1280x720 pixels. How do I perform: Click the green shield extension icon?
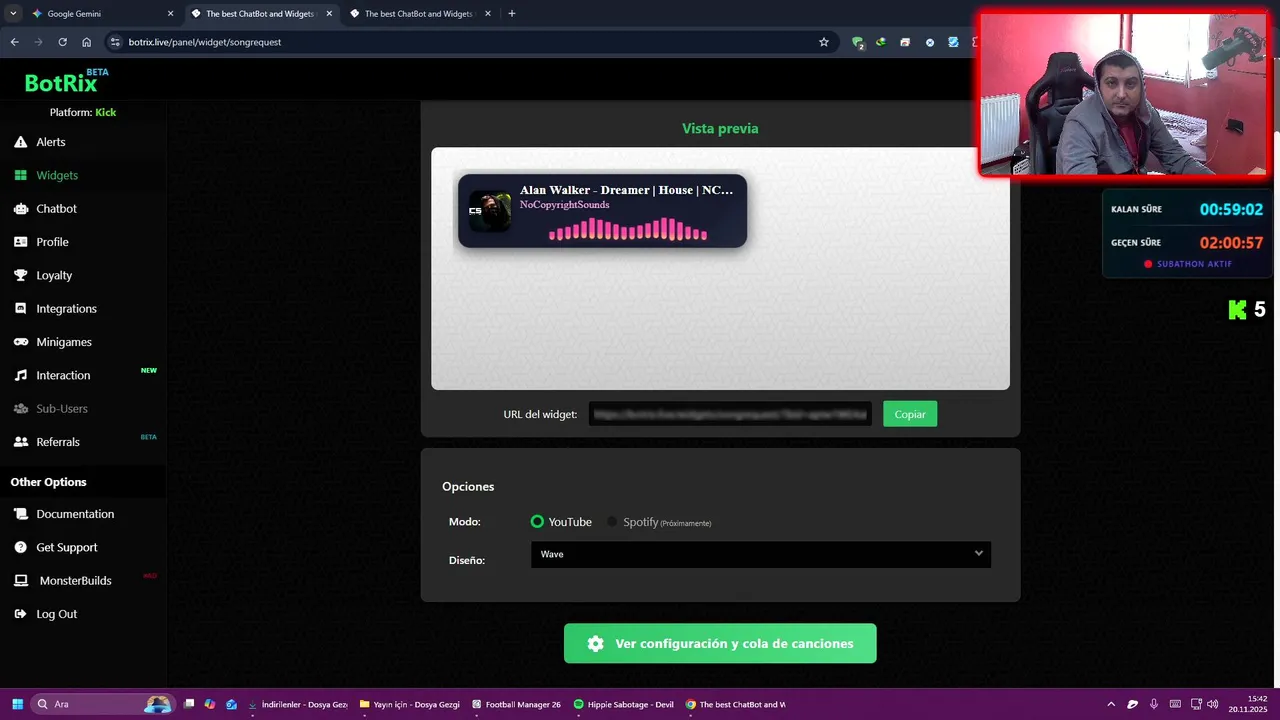pyautogui.click(x=858, y=42)
